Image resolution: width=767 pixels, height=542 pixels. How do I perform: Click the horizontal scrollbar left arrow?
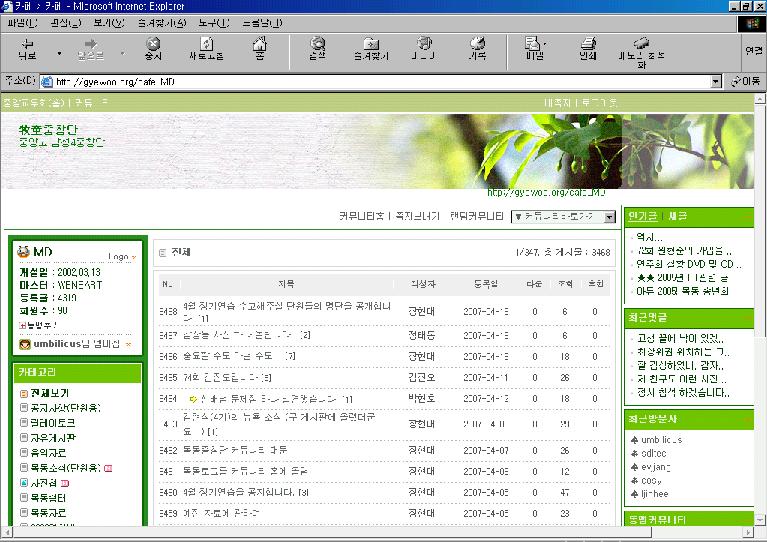[7, 534]
